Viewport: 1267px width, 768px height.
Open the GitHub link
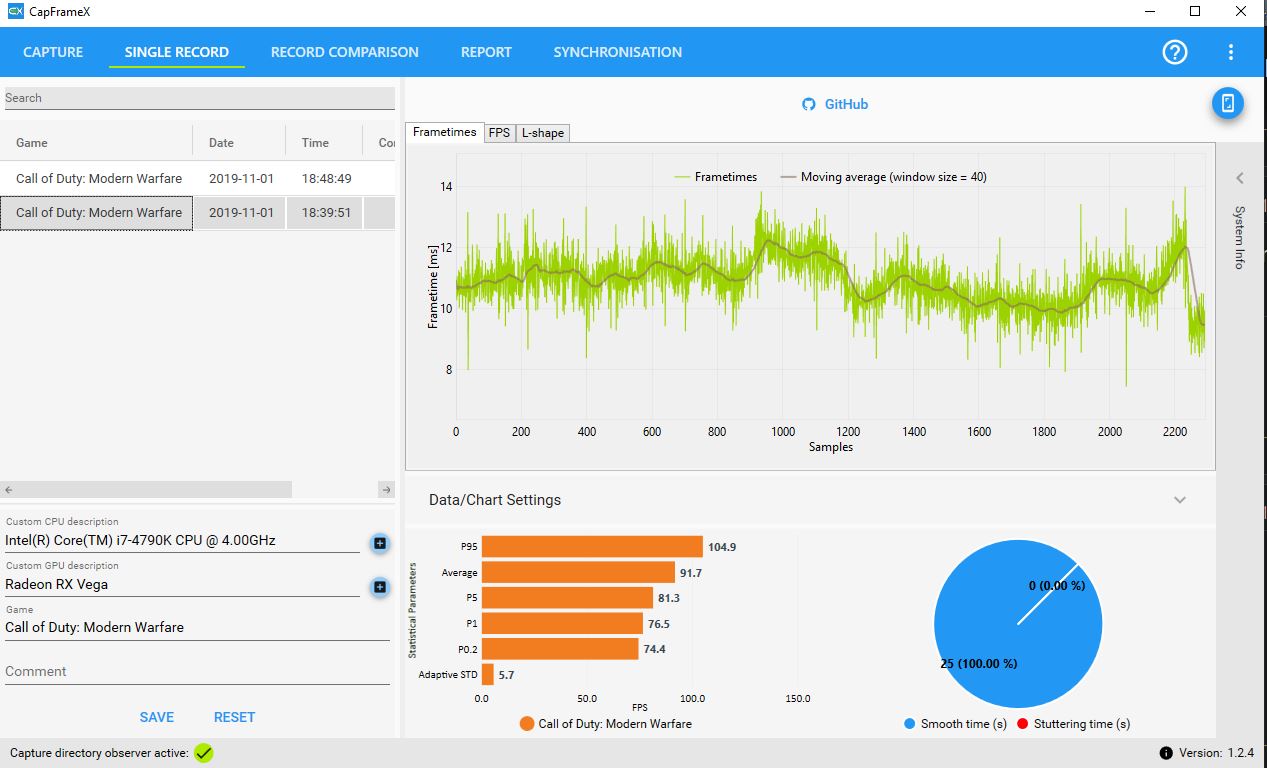click(x=846, y=104)
